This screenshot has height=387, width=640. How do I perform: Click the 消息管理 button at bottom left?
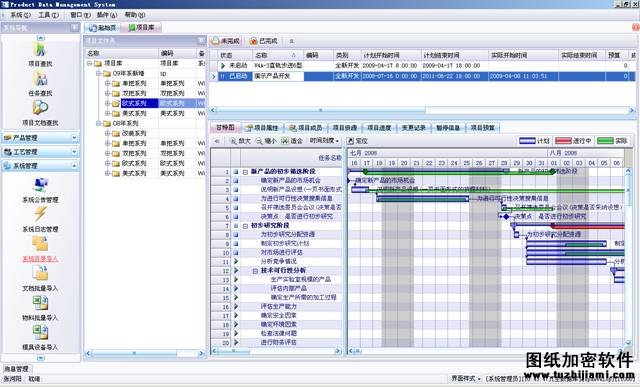pos(16,369)
